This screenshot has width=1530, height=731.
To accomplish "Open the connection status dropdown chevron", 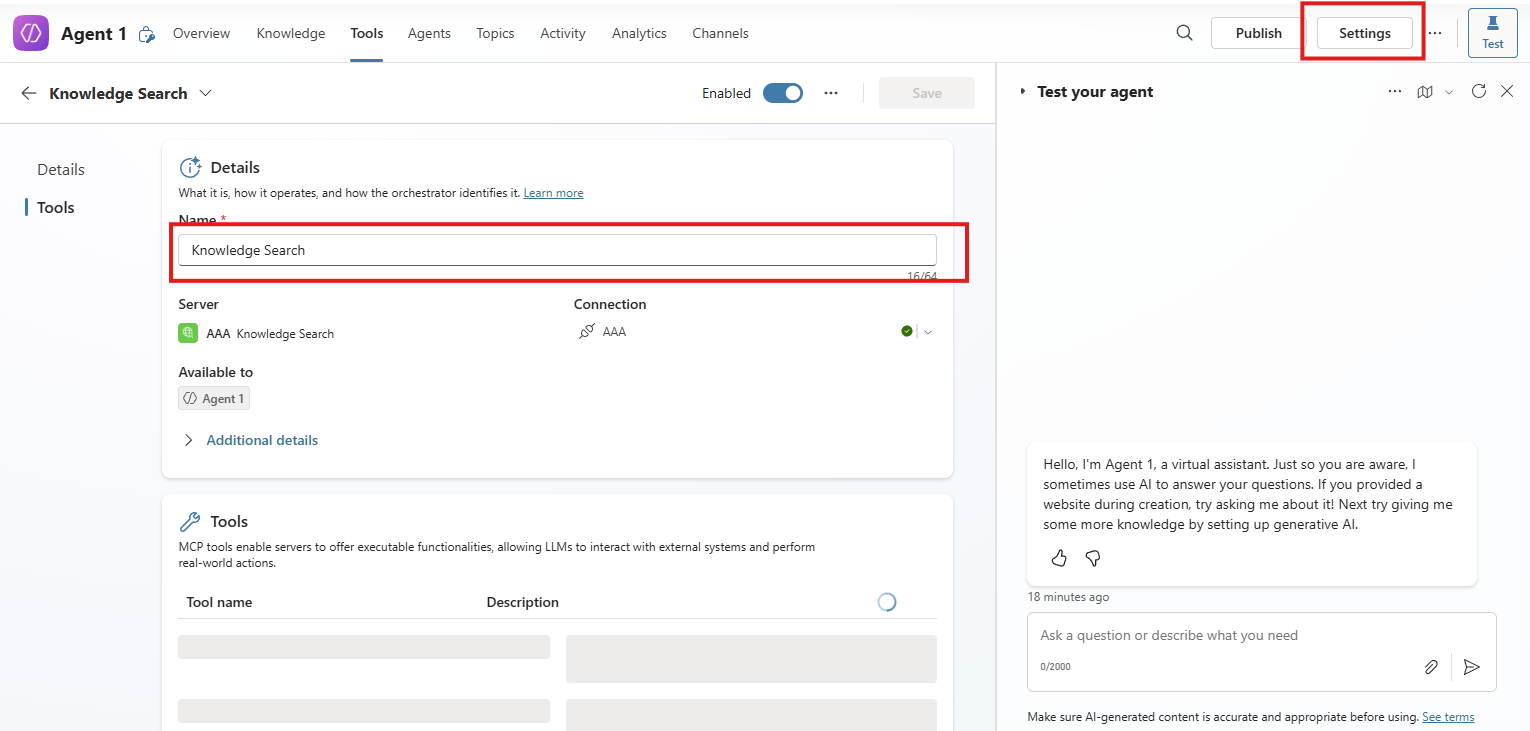I will [x=928, y=332].
